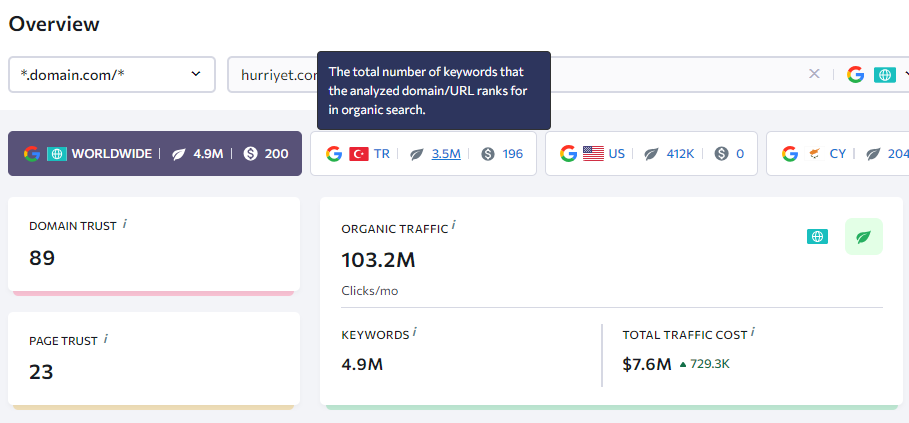
Task: Select the Worldwide region tab
Action: [x=155, y=154]
